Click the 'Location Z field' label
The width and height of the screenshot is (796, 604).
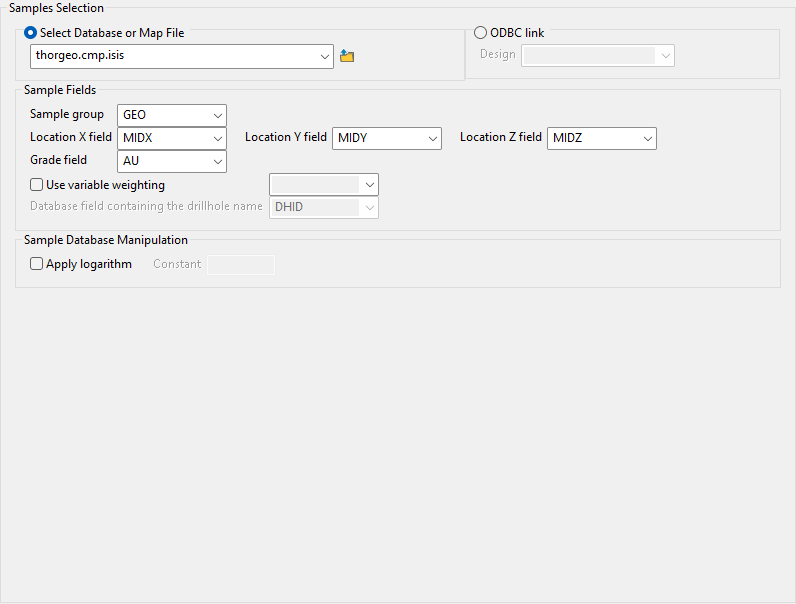coord(501,137)
